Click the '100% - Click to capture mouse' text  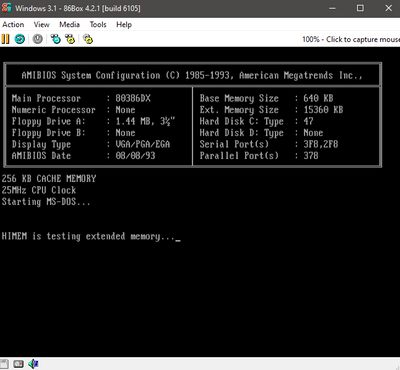coord(351,39)
